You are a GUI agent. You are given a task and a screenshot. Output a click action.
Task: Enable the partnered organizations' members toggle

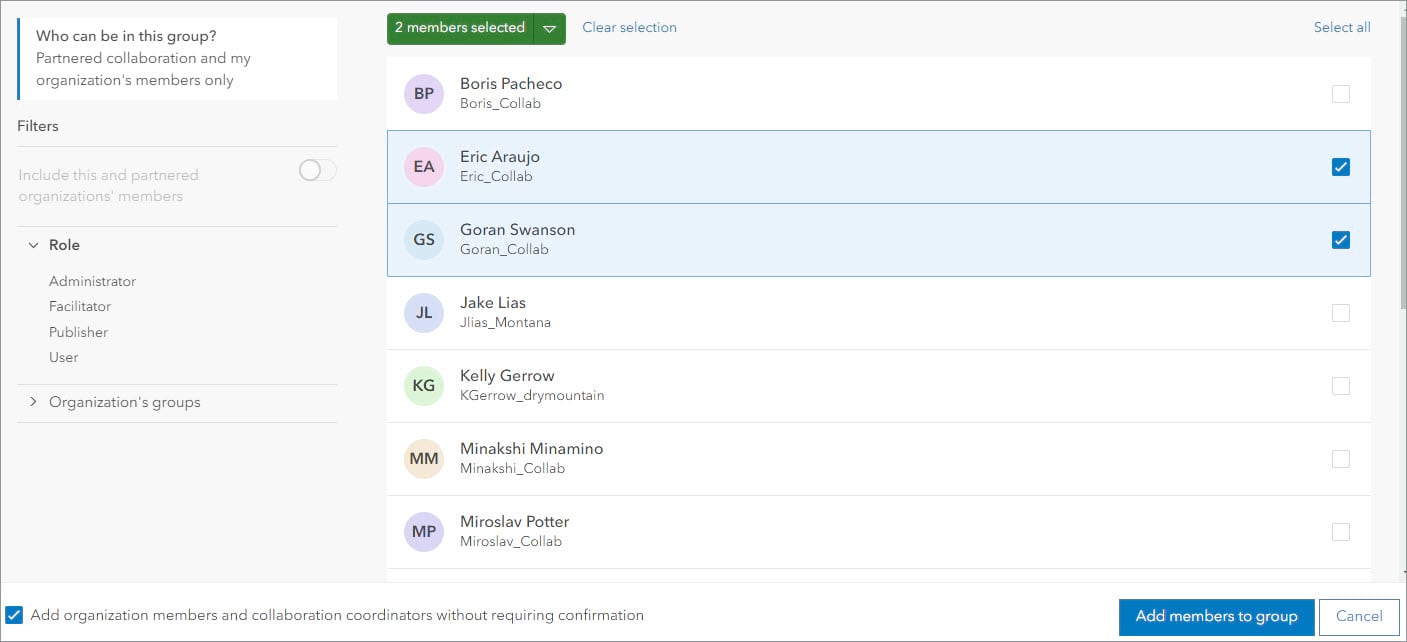(317, 170)
